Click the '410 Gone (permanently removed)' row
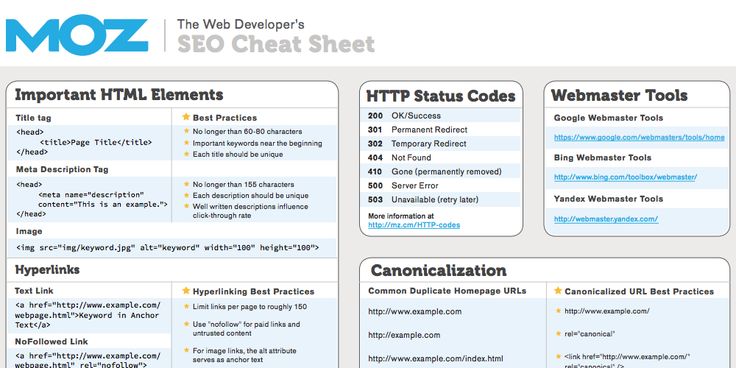736x368 pixels. tap(441, 172)
